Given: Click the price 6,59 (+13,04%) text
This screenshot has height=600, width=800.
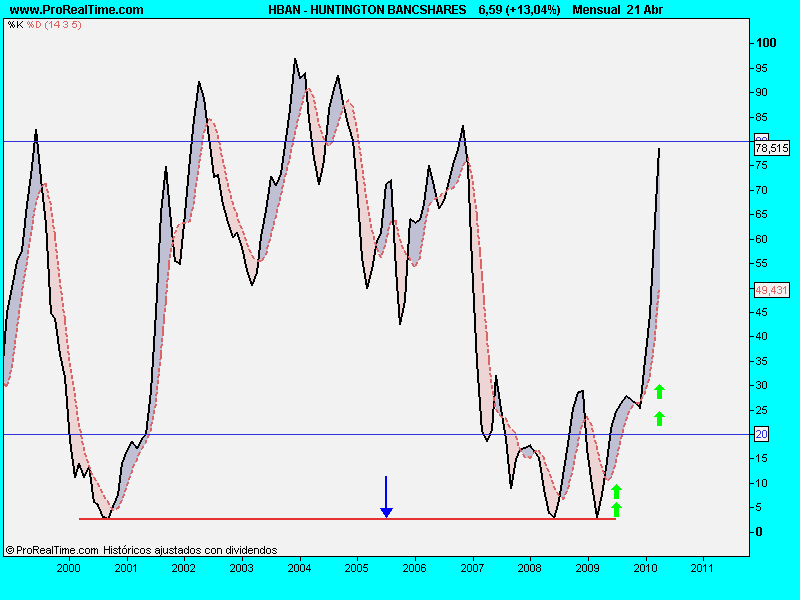Looking at the screenshot, I should 519,10.
